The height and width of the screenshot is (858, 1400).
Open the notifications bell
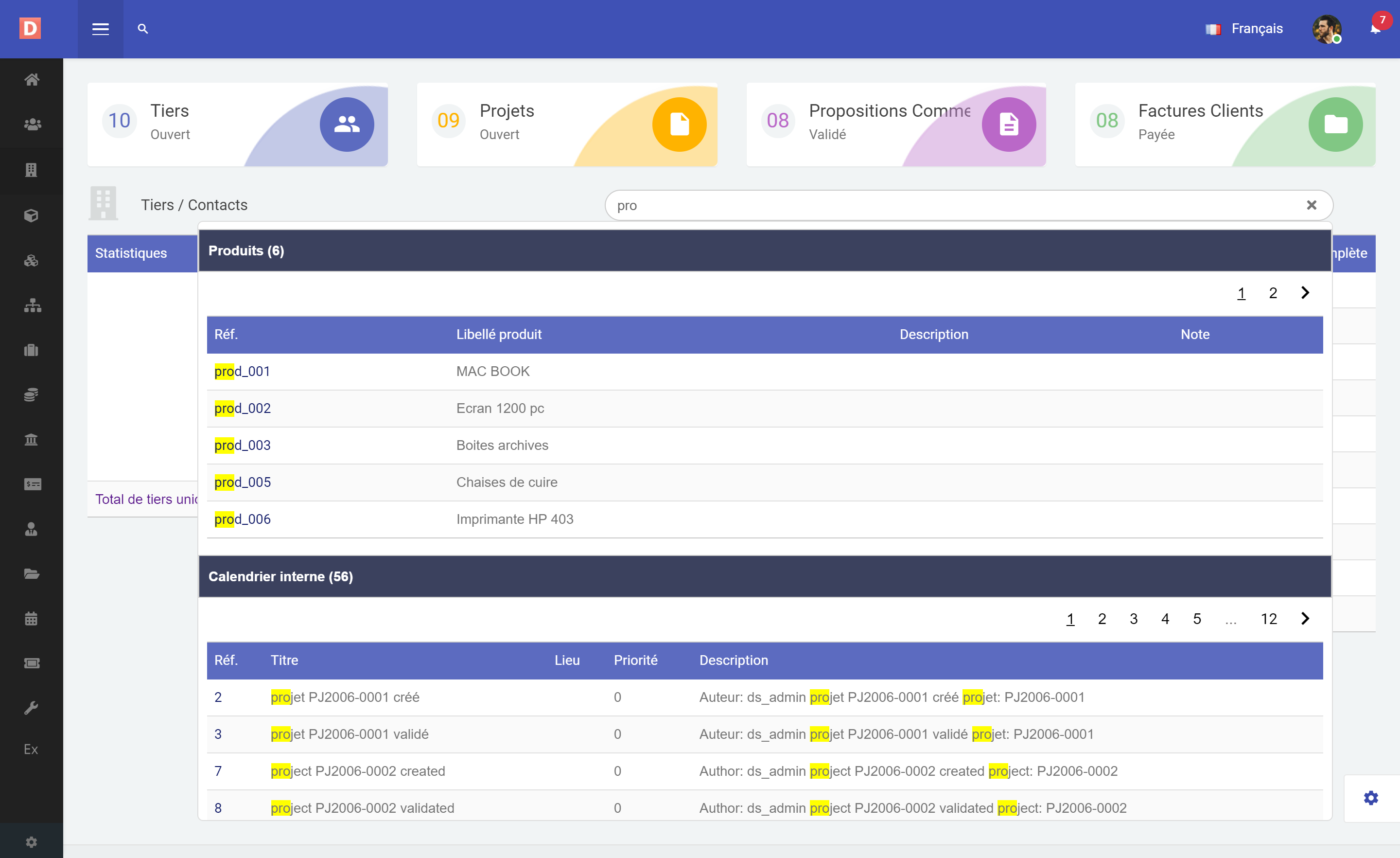pyautogui.click(x=1375, y=29)
